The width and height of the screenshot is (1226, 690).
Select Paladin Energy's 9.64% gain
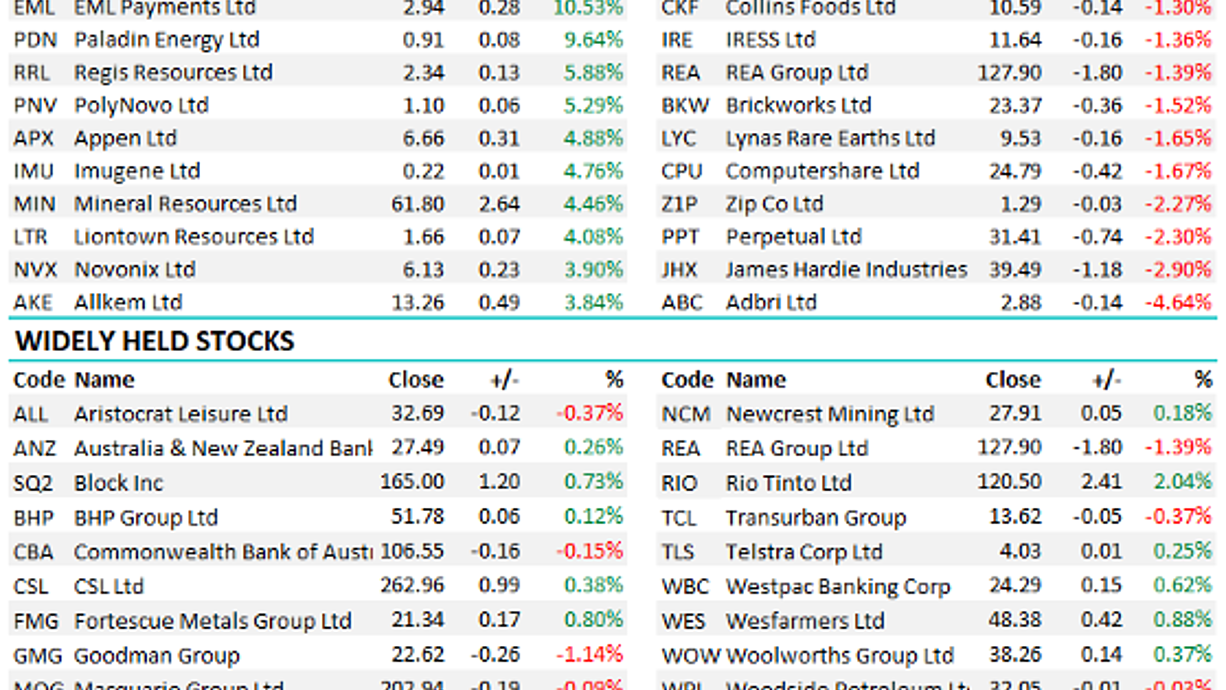coord(593,40)
